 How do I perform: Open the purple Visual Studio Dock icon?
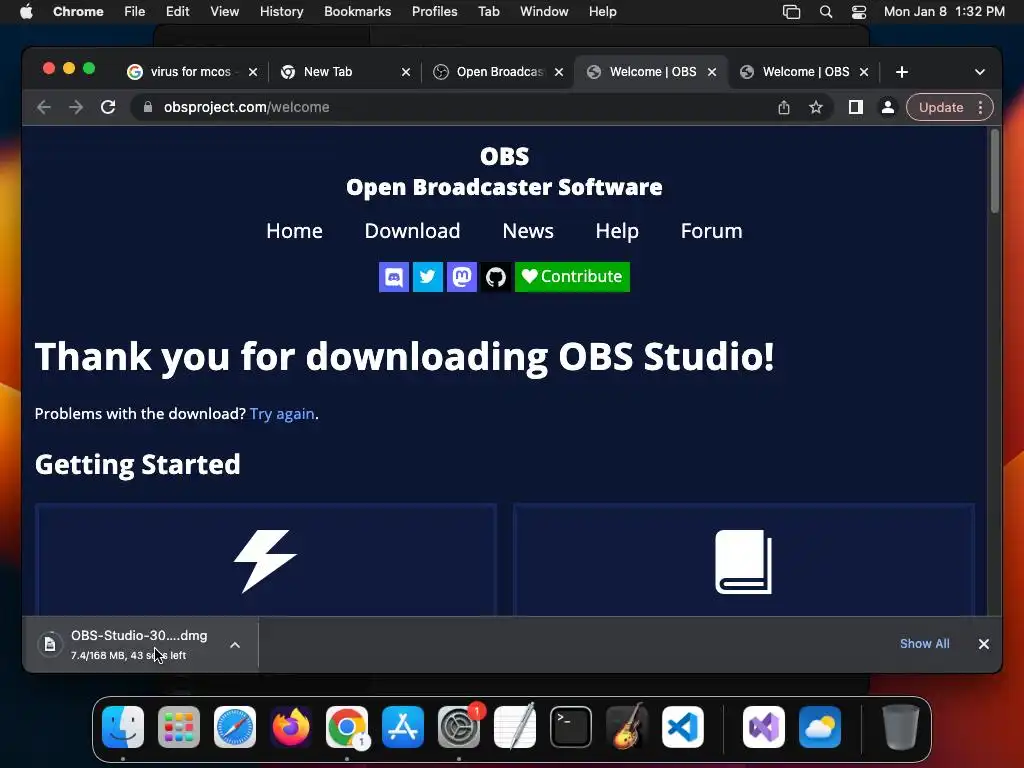tap(764, 727)
